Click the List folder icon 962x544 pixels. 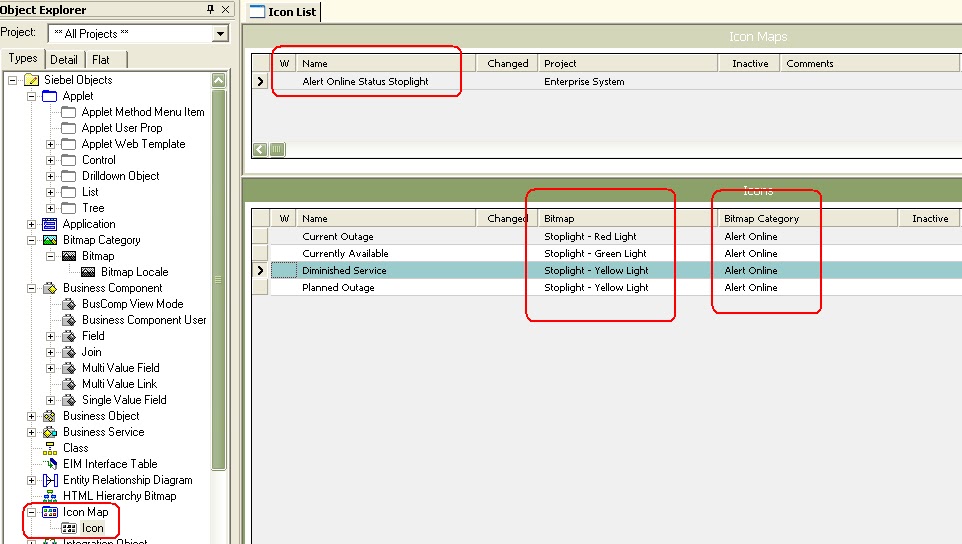tap(69, 192)
